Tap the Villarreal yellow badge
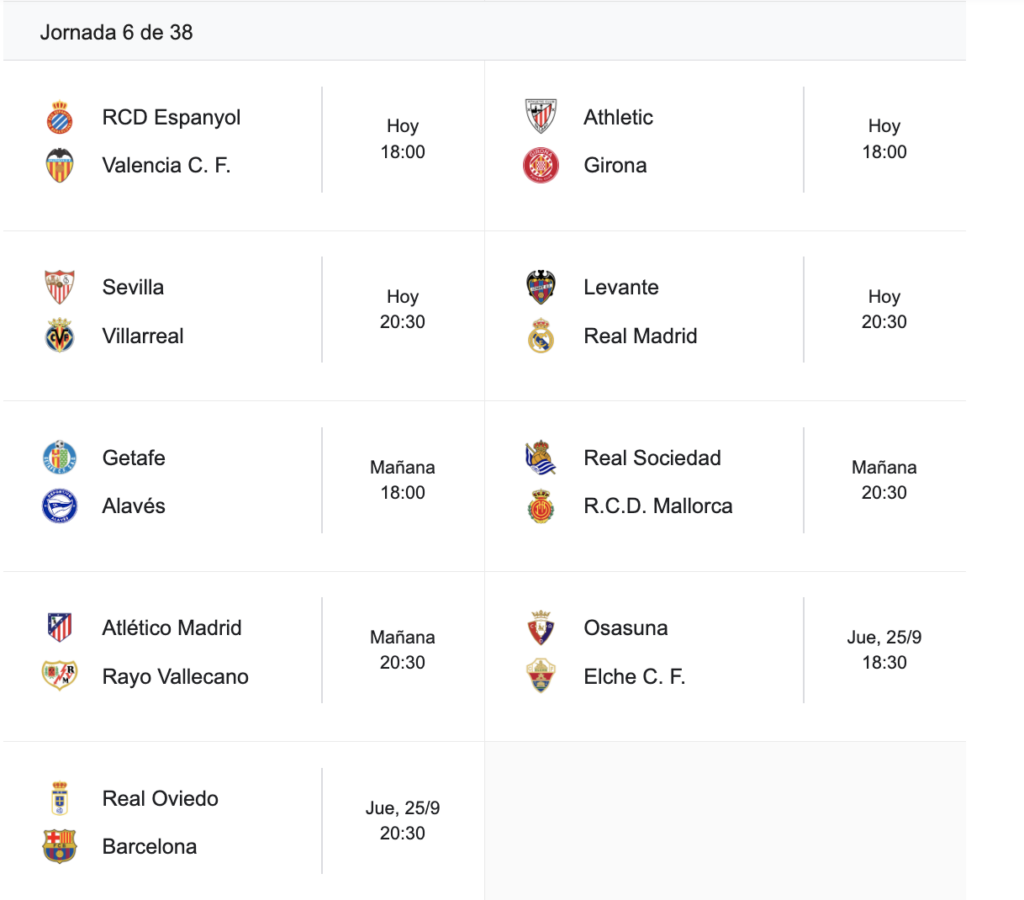The width and height of the screenshot is (1024, 900). tap(60, 336)
